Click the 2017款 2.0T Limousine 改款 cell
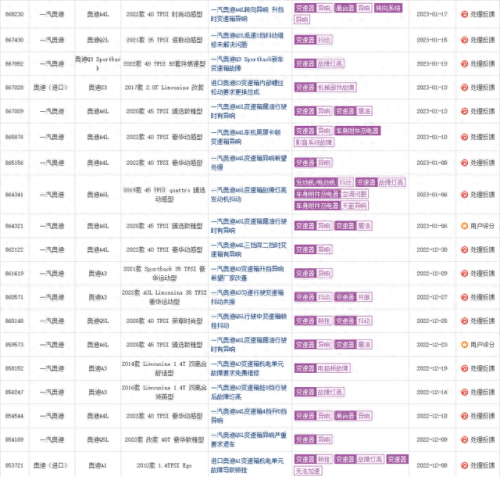Viewport: 500px width, 477px height. coord(164,87)
